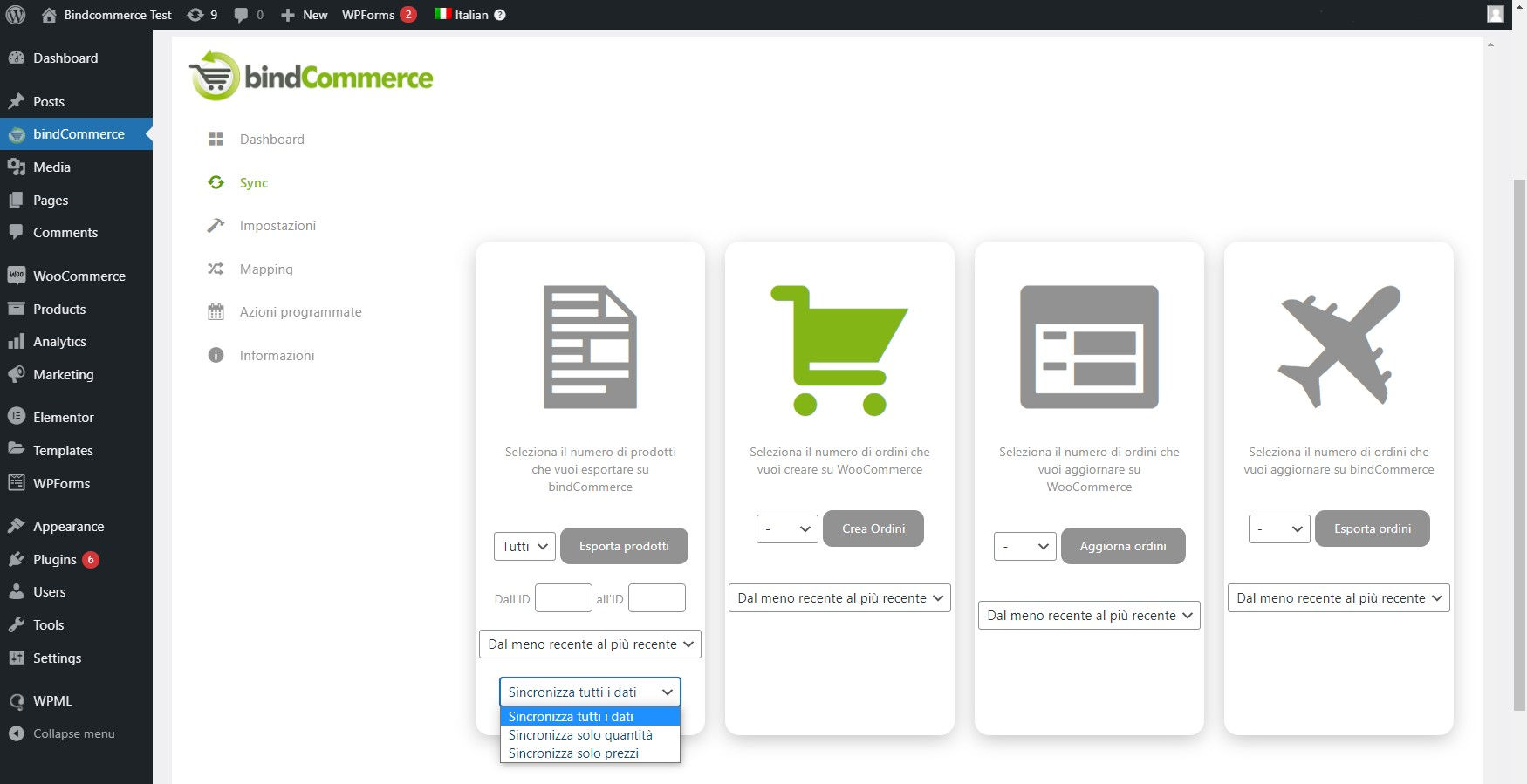Open the updates icon showing 9

tap(202, 15)
